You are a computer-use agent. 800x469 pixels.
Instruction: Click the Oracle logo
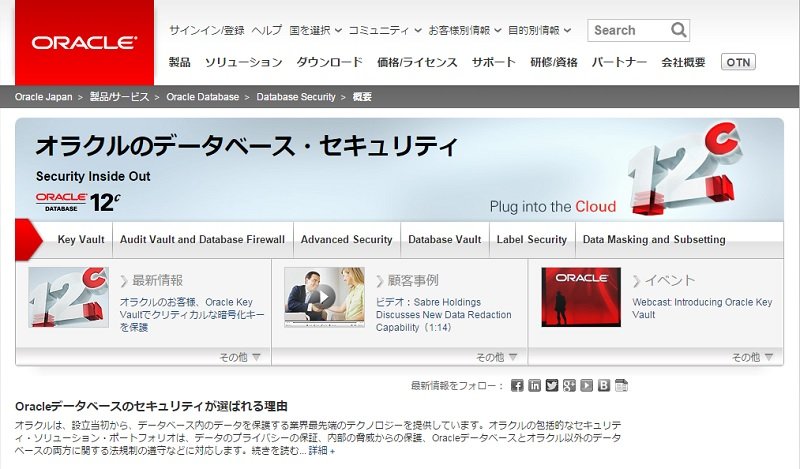click(84, 42)
